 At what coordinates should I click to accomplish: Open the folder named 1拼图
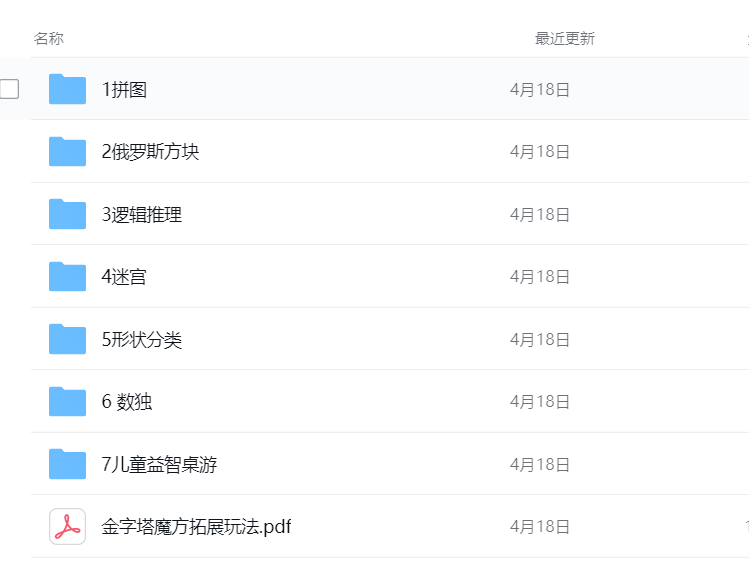pos(124,89)
